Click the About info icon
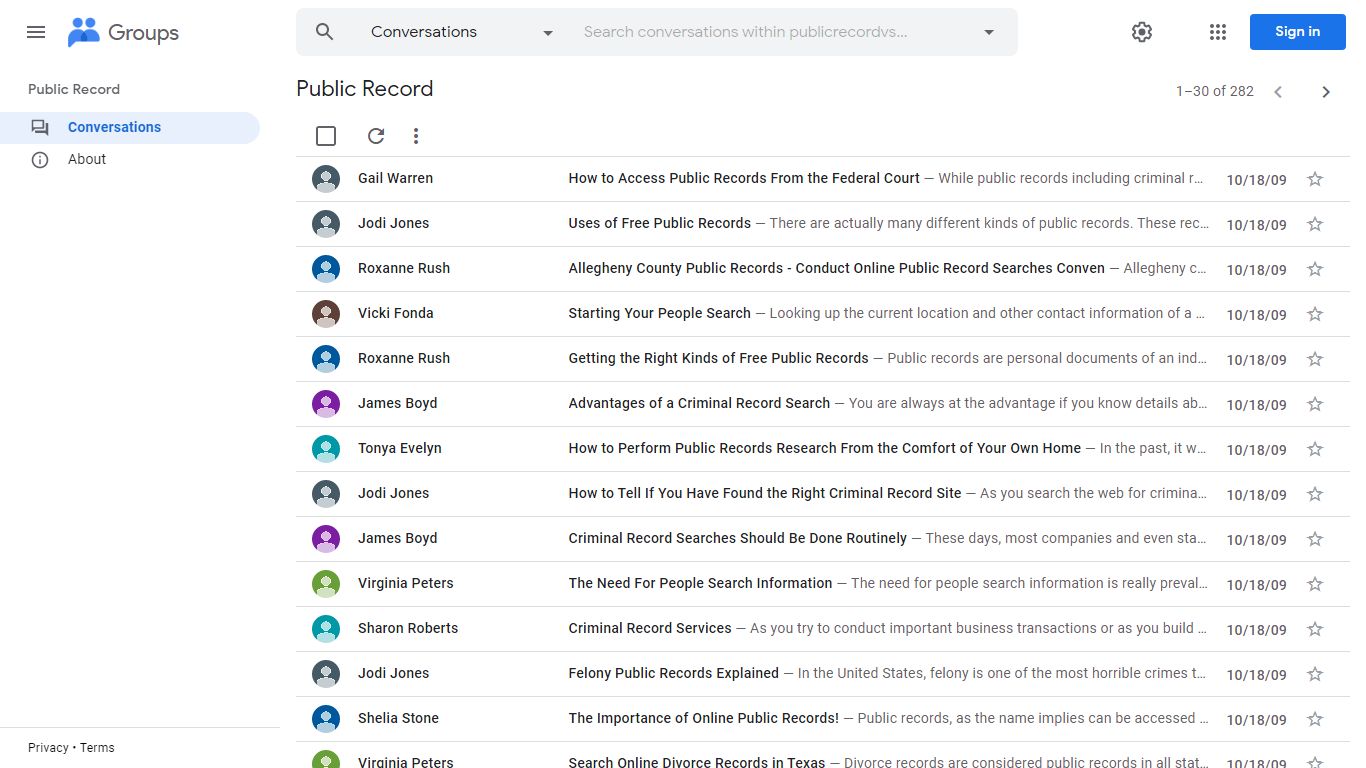The height and width of the screenshot is (768, 1366). coord(40,160)
